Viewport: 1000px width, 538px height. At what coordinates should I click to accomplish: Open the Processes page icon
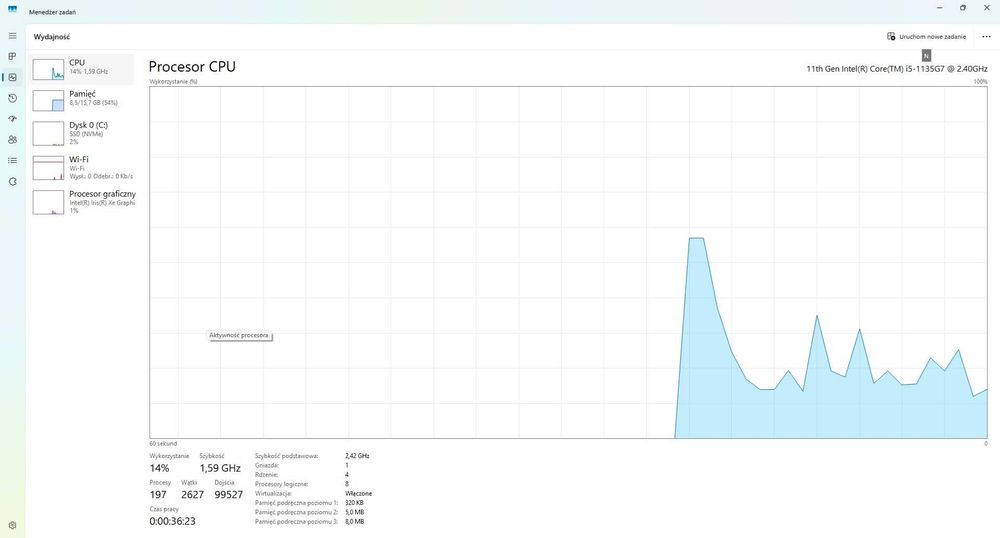click(12, 56)
